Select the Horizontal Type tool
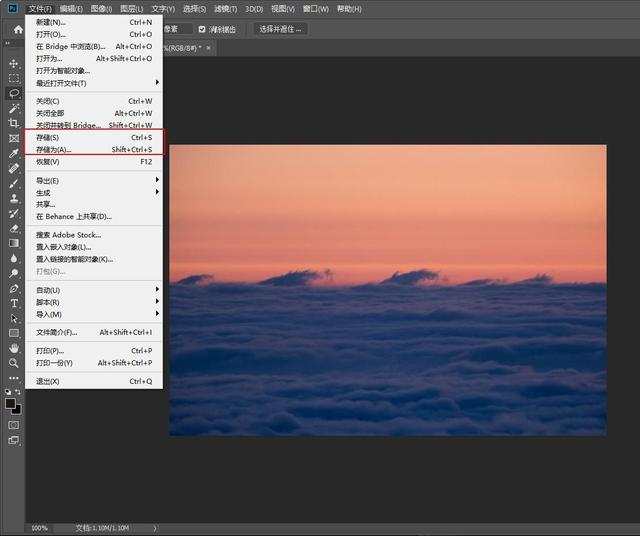 point(13,303)
